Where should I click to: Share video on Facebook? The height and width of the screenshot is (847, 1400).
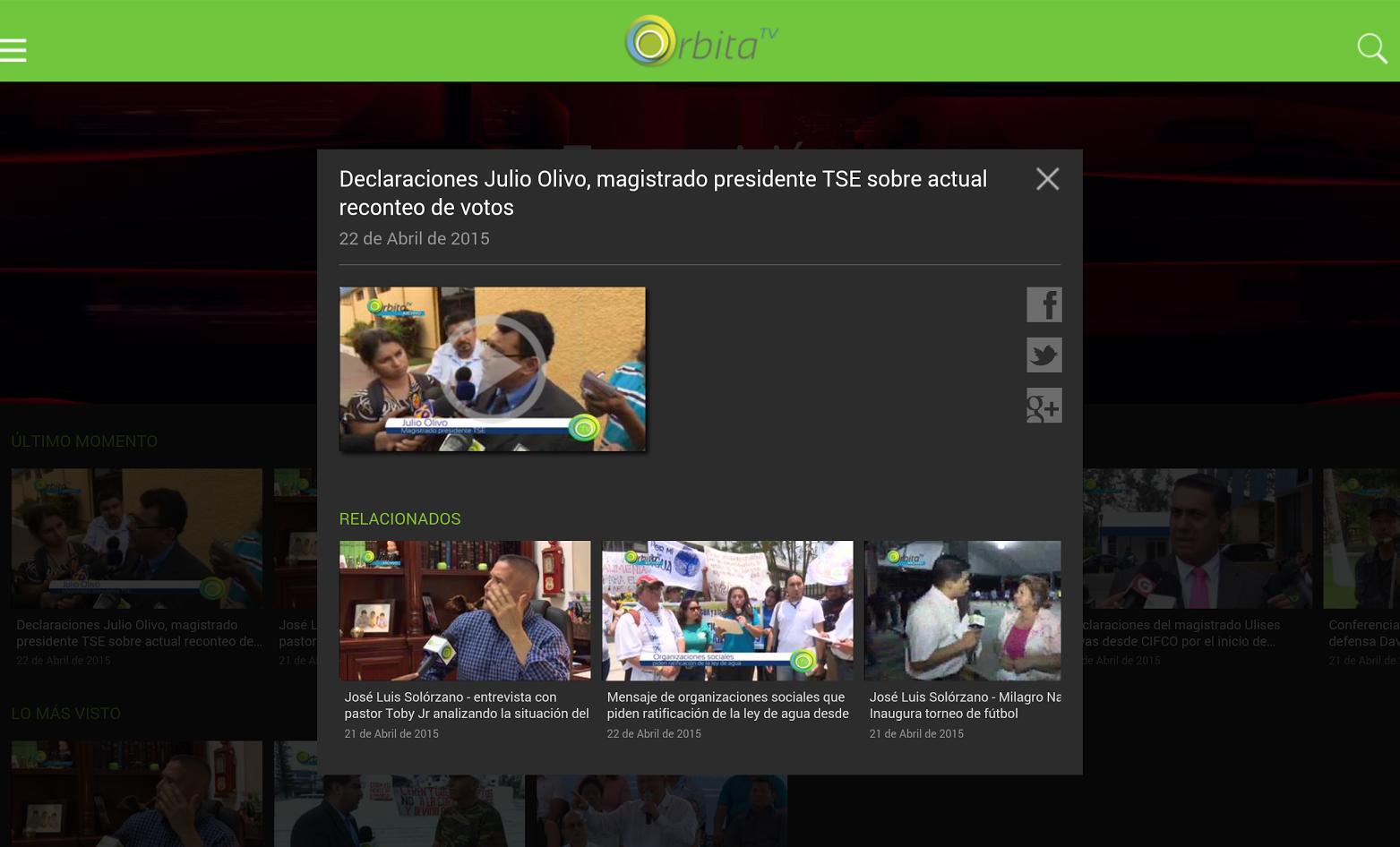click(x=1044, y=304)
